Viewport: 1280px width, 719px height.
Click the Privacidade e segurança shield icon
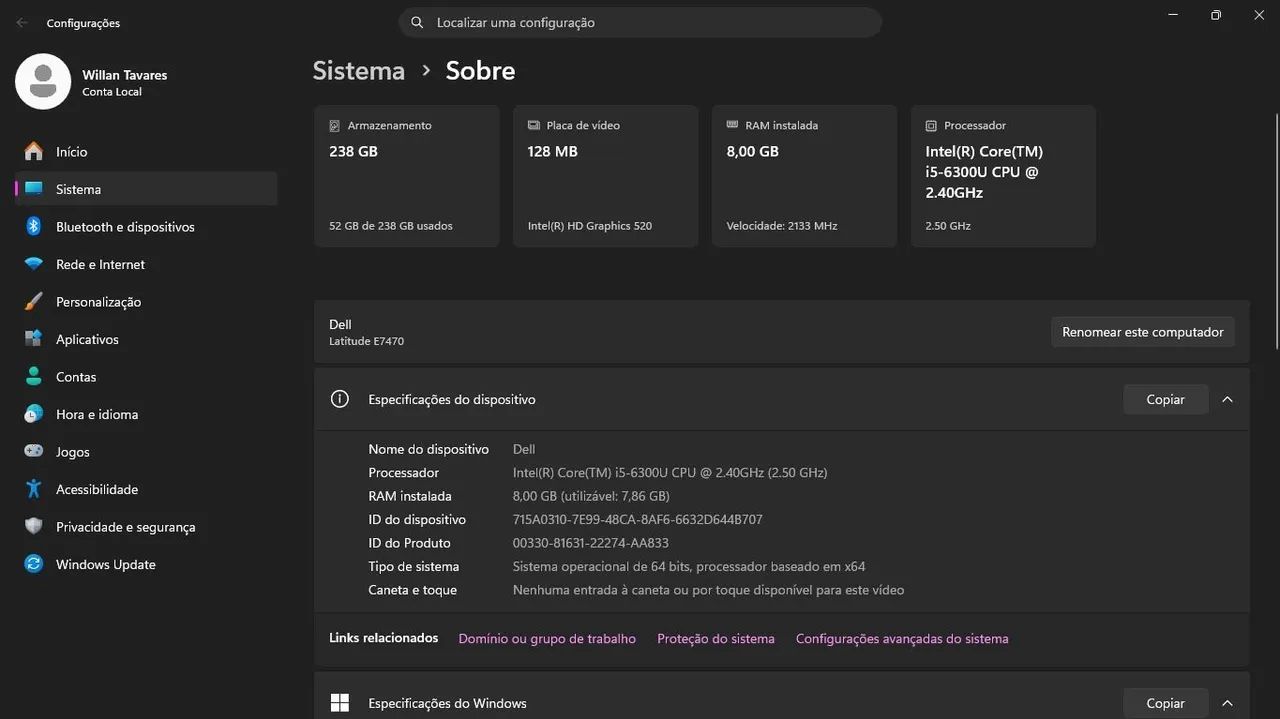[x=34, y=526]
